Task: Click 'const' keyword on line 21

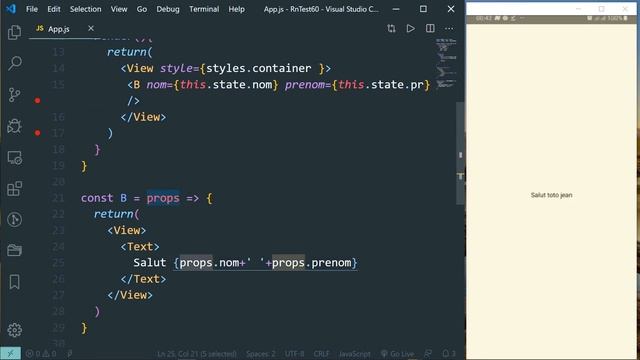Action: (97, 198)
